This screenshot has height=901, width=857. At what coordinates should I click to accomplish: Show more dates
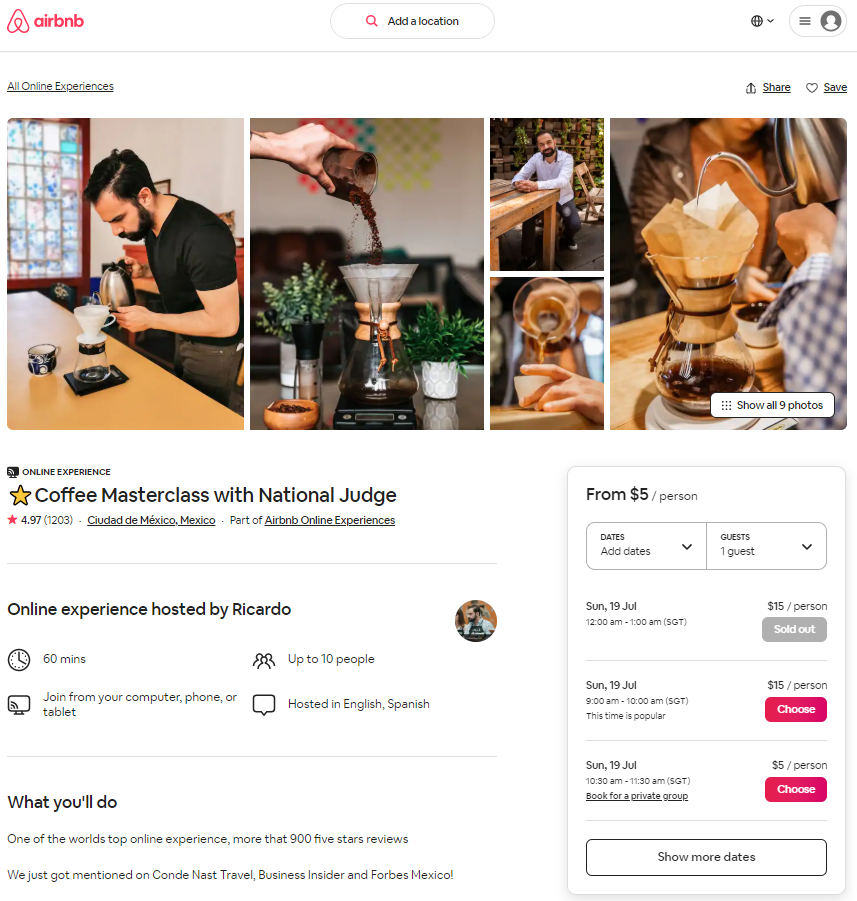706,857
